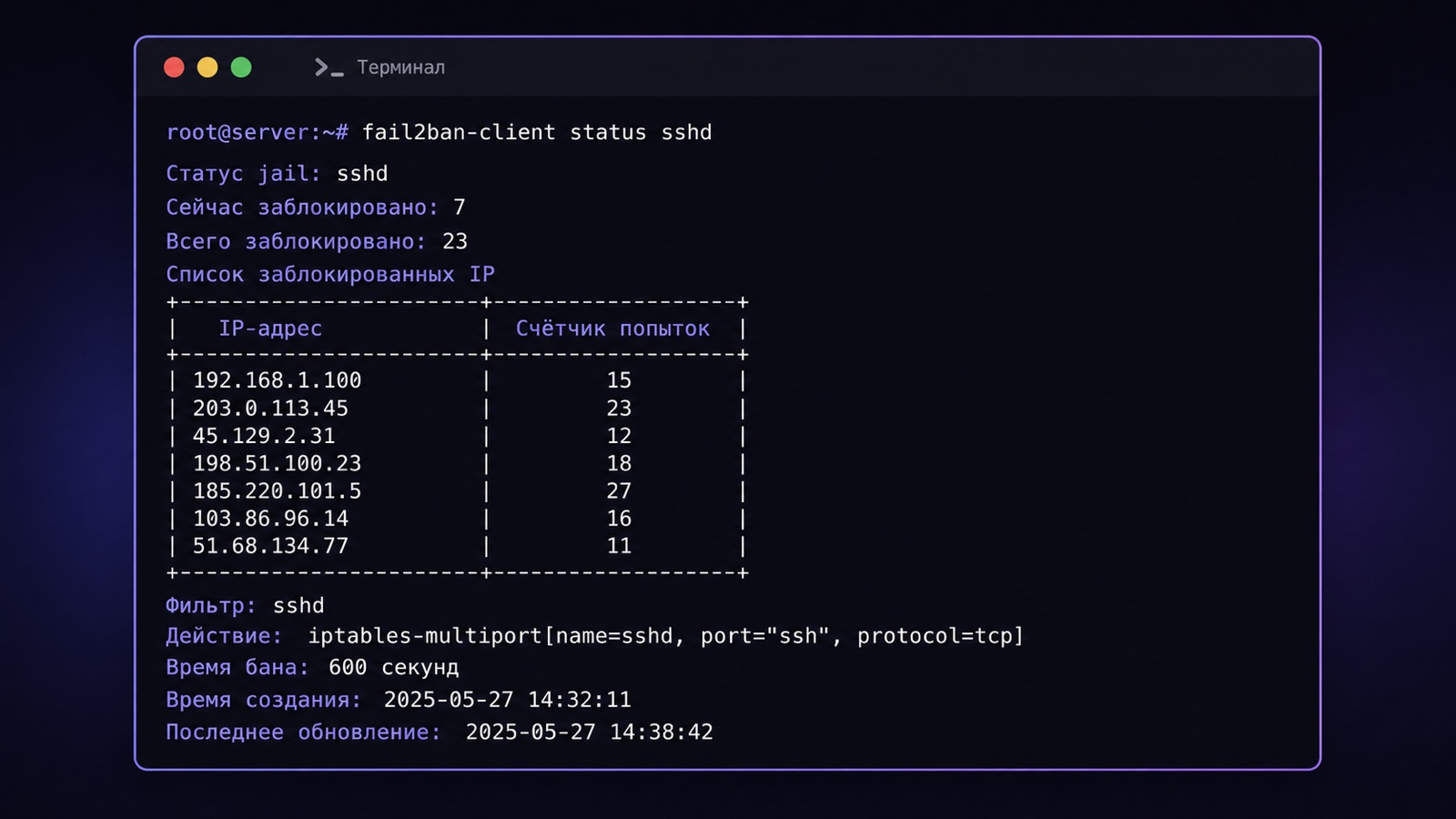
Task: Click the "Терминал" window title
Action: [400, 67]
